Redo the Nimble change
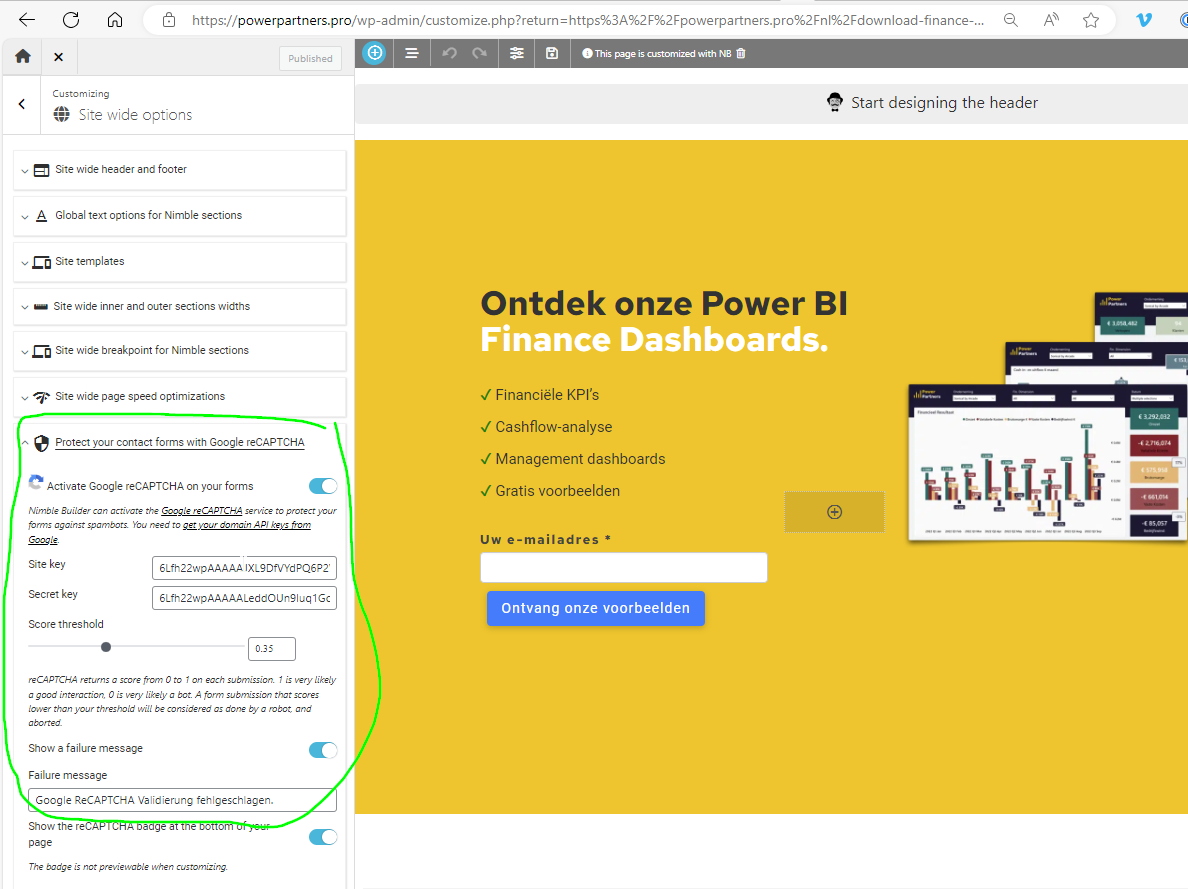The image size is (1188, 889). (480, 53)
